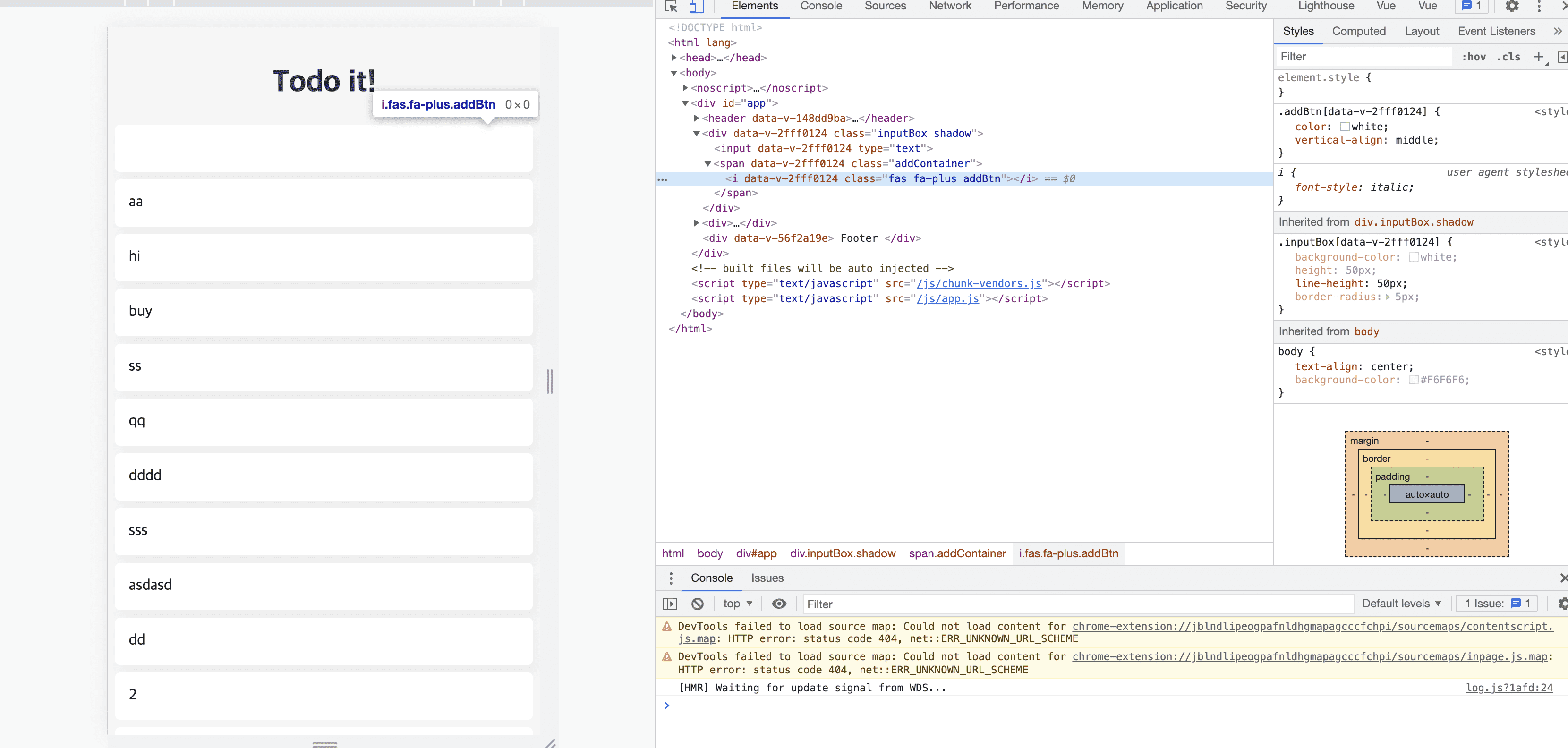Image resolution: width=1568 pixels, height=748 pixels.
Task: Switch to the Computed styles tab
Action: pyautogui.click(x=1359, y=31)
